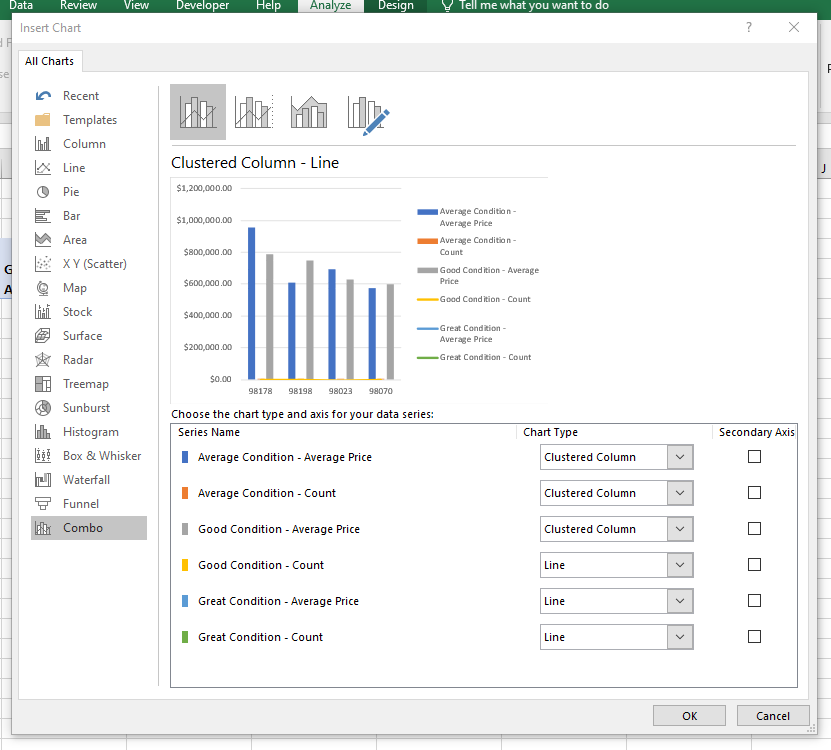
Task: Check Secondary Axis for Good Condition - Count
Action: point(754,565)
